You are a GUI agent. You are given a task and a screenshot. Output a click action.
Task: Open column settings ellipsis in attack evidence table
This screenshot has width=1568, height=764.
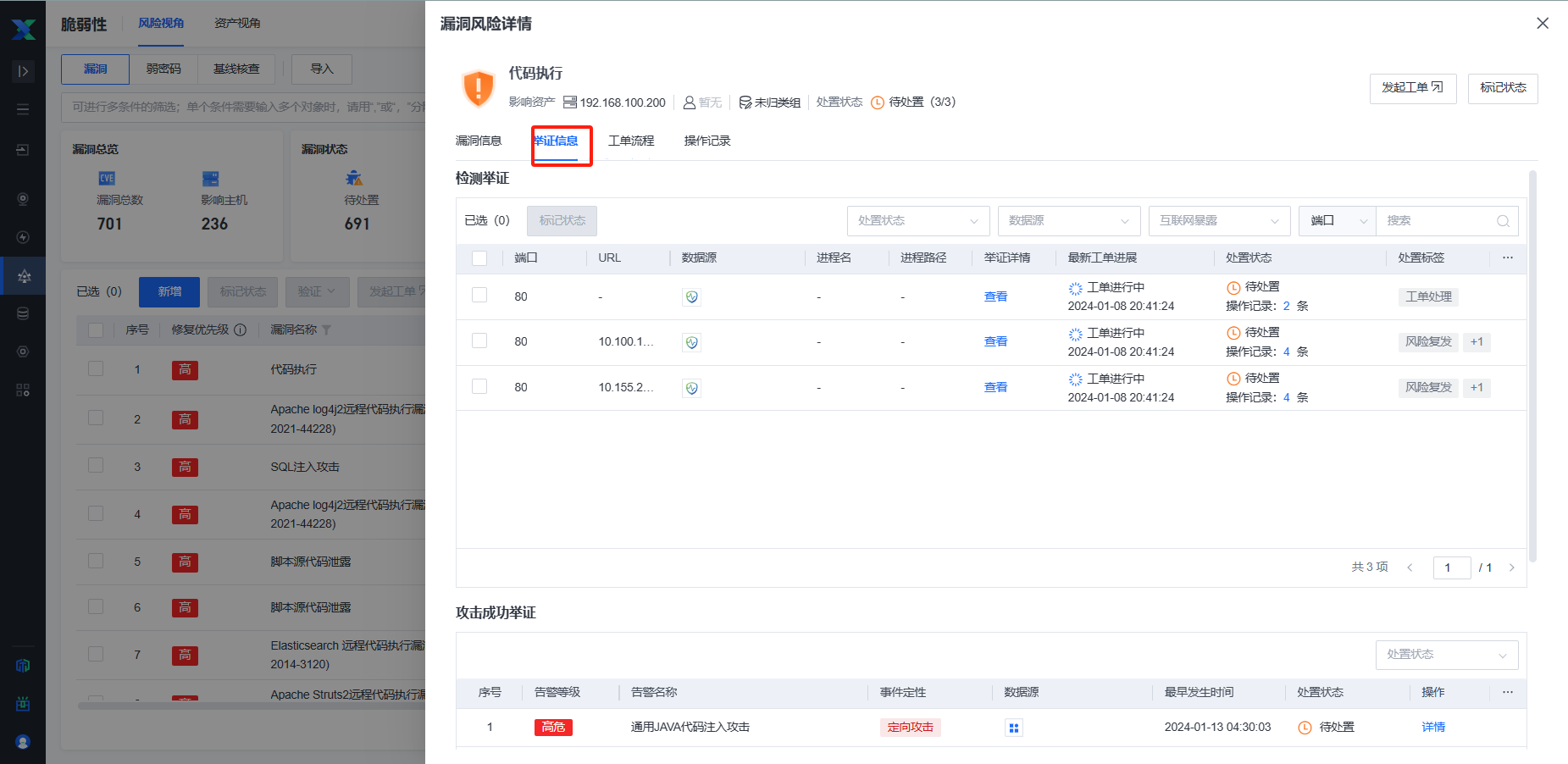click(x=1507, y=692)
